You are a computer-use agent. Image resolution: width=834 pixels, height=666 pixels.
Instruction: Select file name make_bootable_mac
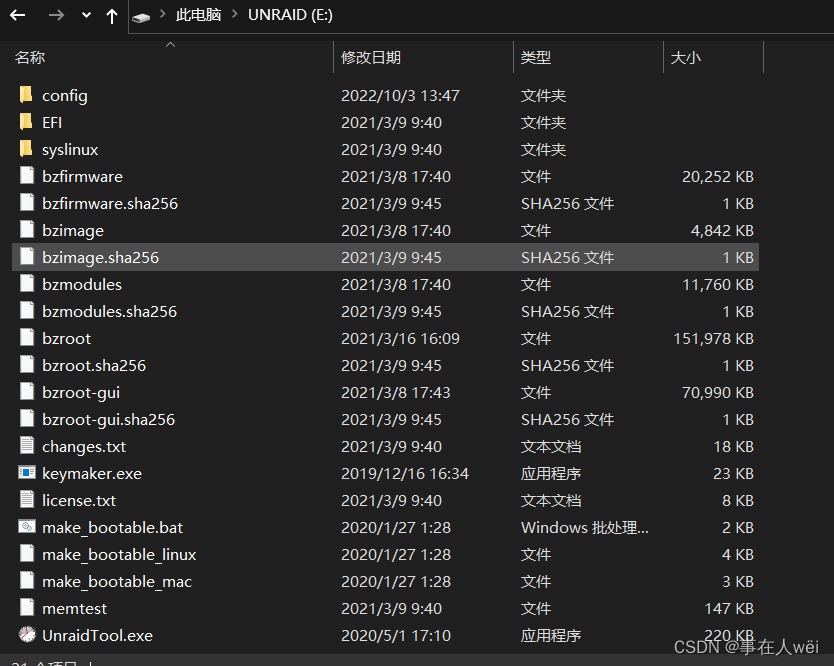click(x=117, y=582)
